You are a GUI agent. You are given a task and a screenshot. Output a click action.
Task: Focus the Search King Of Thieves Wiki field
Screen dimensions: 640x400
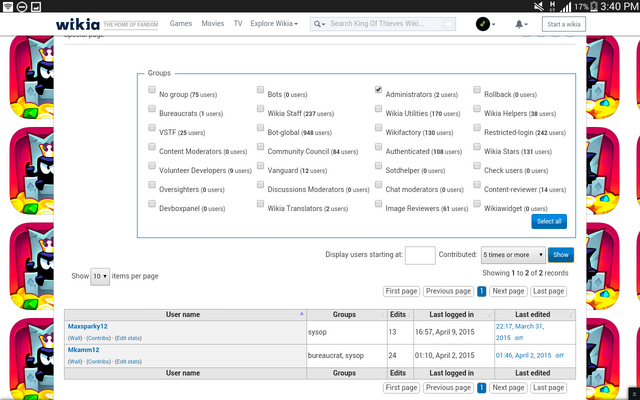click(385, 24)
